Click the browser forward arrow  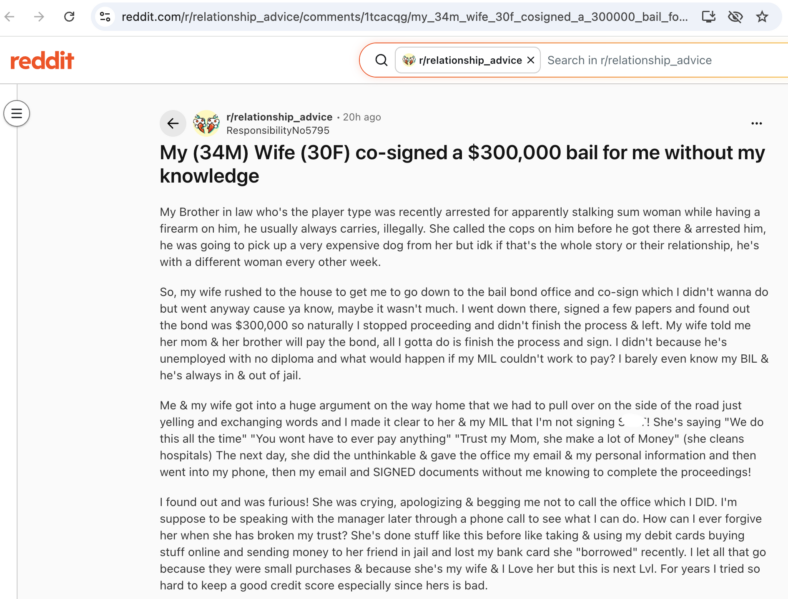[39, 17]
